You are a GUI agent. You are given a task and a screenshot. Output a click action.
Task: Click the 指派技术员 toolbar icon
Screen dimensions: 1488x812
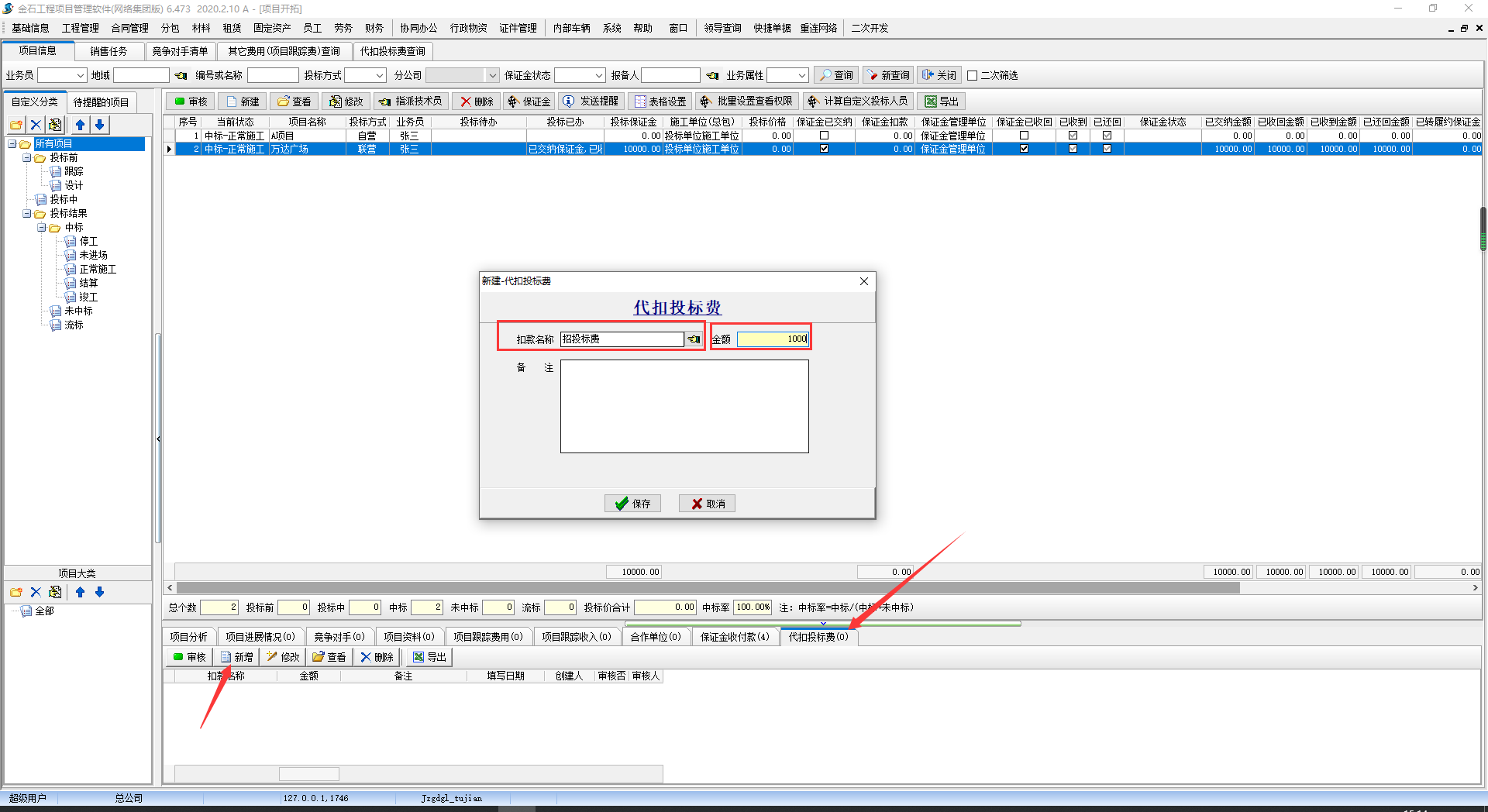(385, 101)
